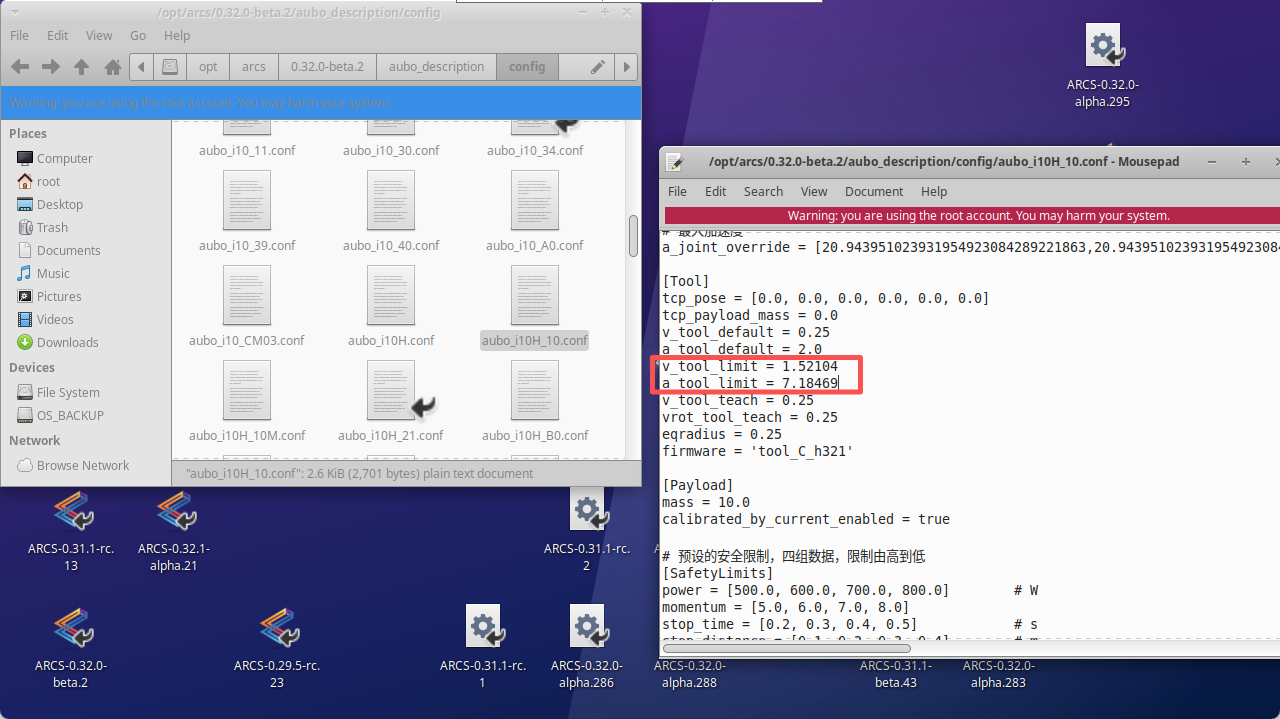The image size is (1280, 719).
Task: Click the root filesystem disk icon in path bar
Action: pos(170,67)
